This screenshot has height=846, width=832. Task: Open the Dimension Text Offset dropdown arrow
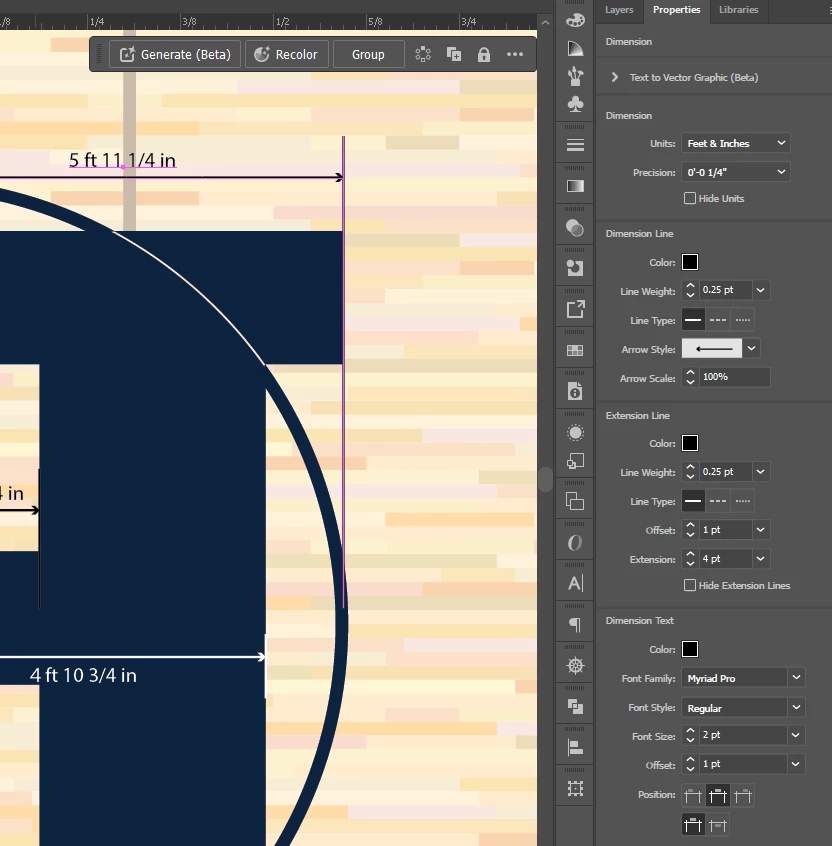[796, 764]
